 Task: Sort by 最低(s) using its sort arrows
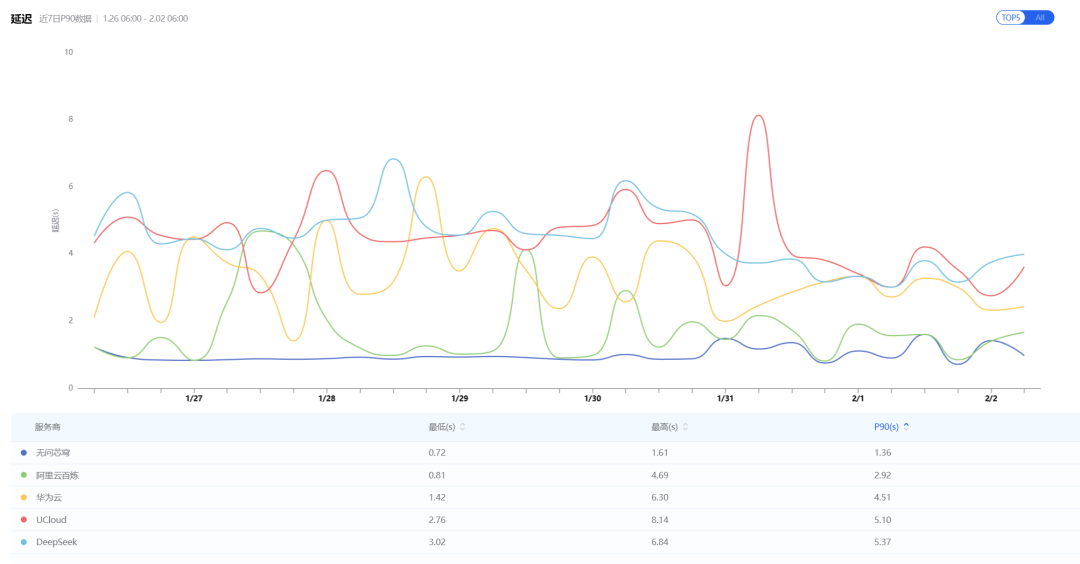coord(462,427)
